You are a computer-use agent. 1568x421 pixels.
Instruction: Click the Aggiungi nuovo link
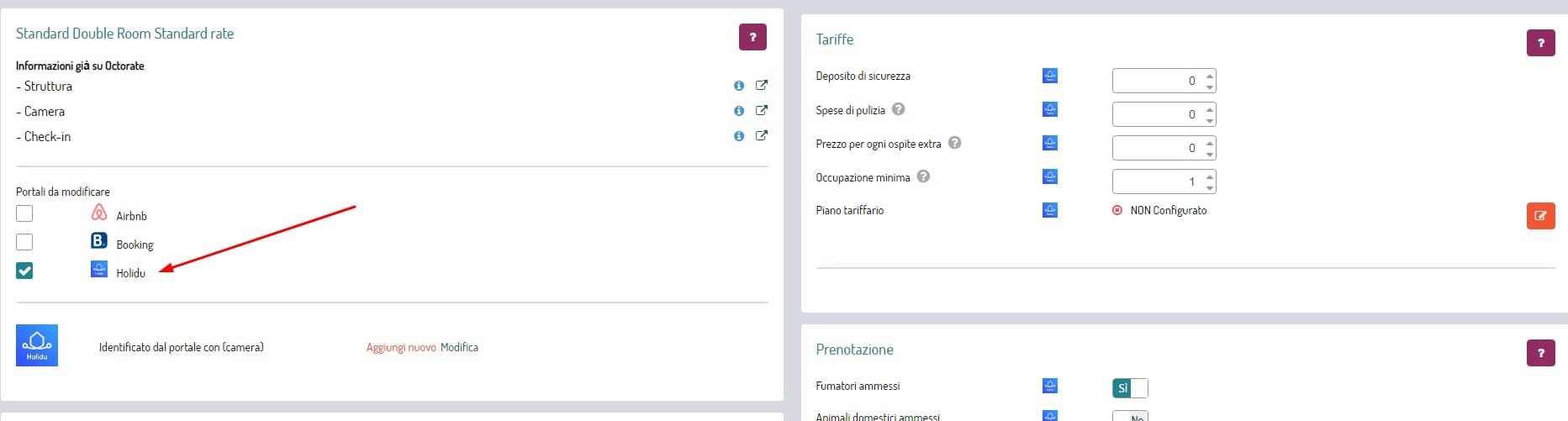[x=401, y=347]
